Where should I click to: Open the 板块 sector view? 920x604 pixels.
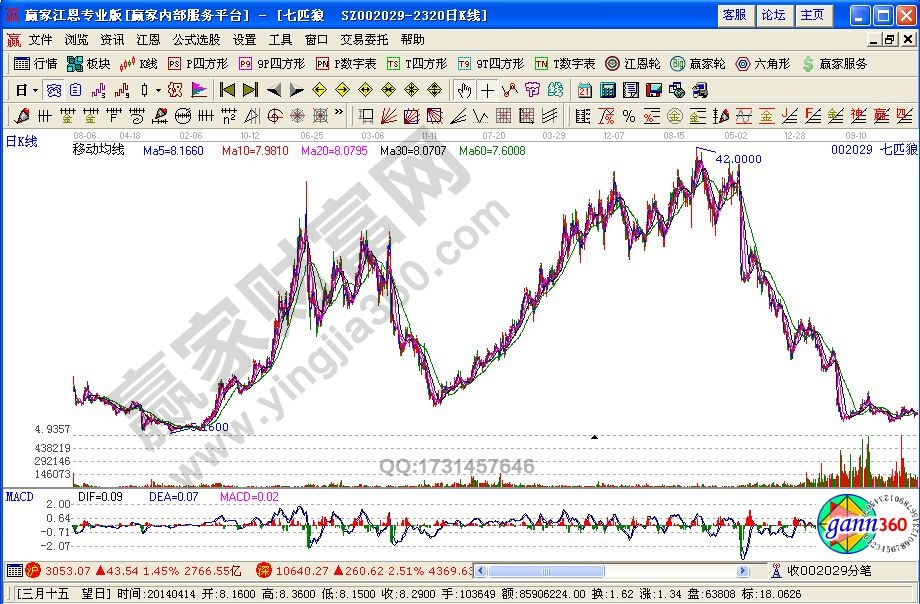(x=88, y=63)
